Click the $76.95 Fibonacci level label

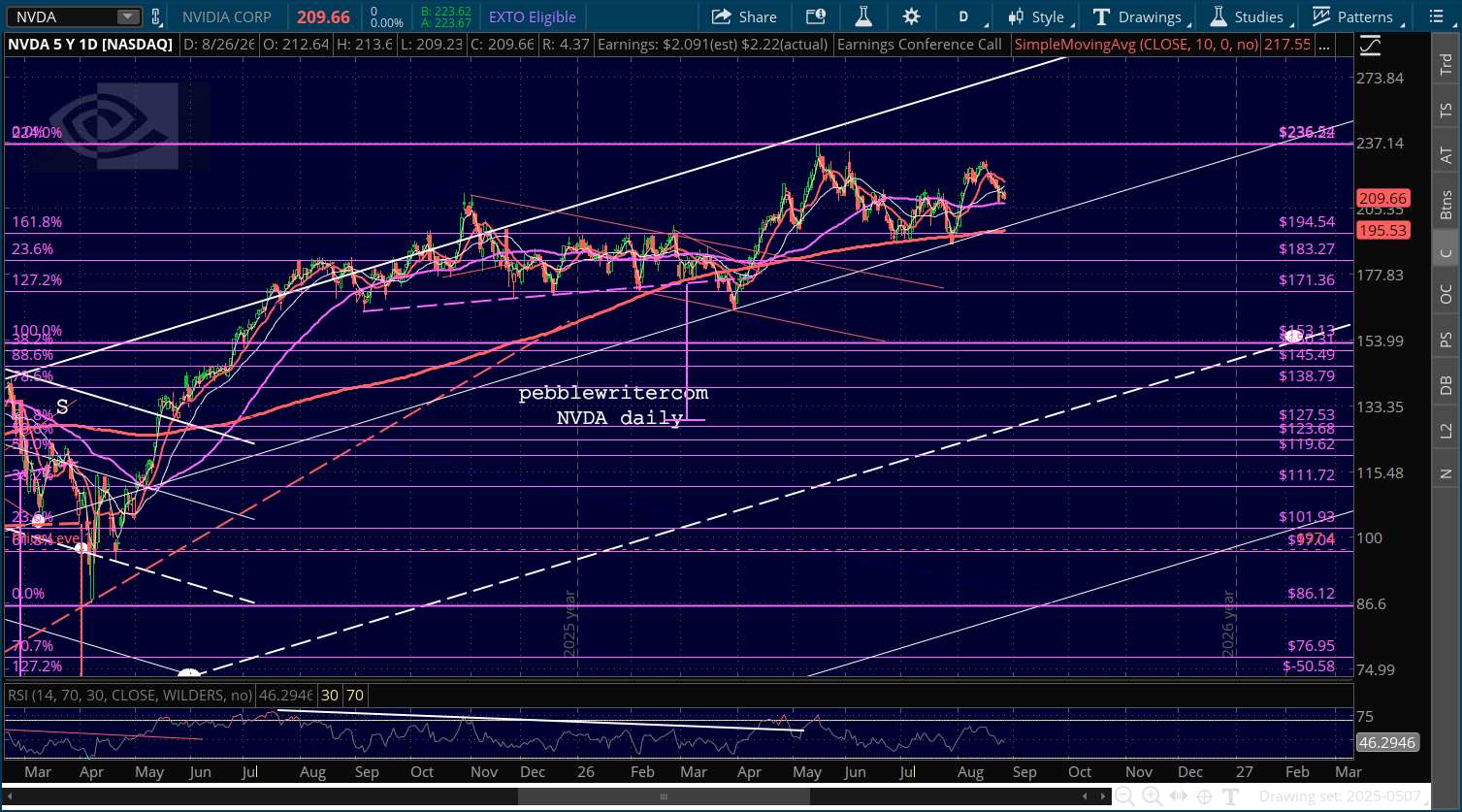1312,646
